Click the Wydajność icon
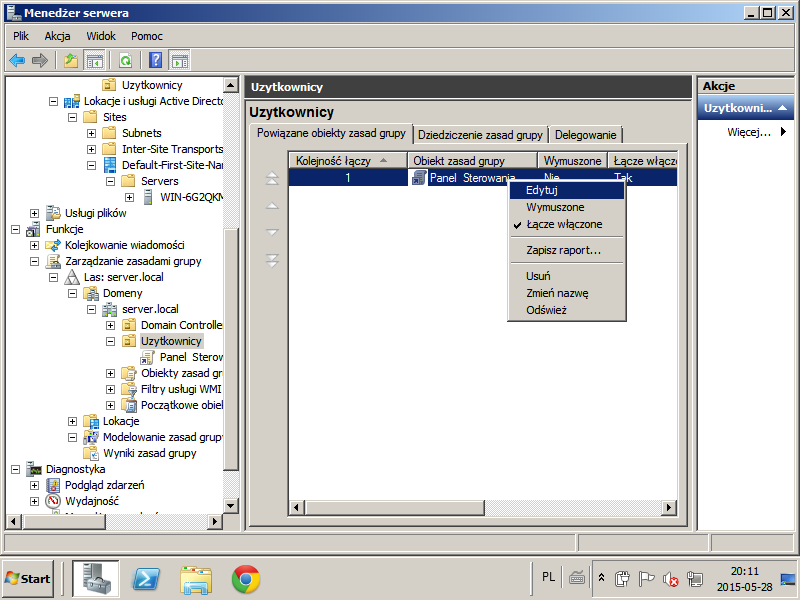The width and height of the screenshot is (800, 600). pos(53,501)
